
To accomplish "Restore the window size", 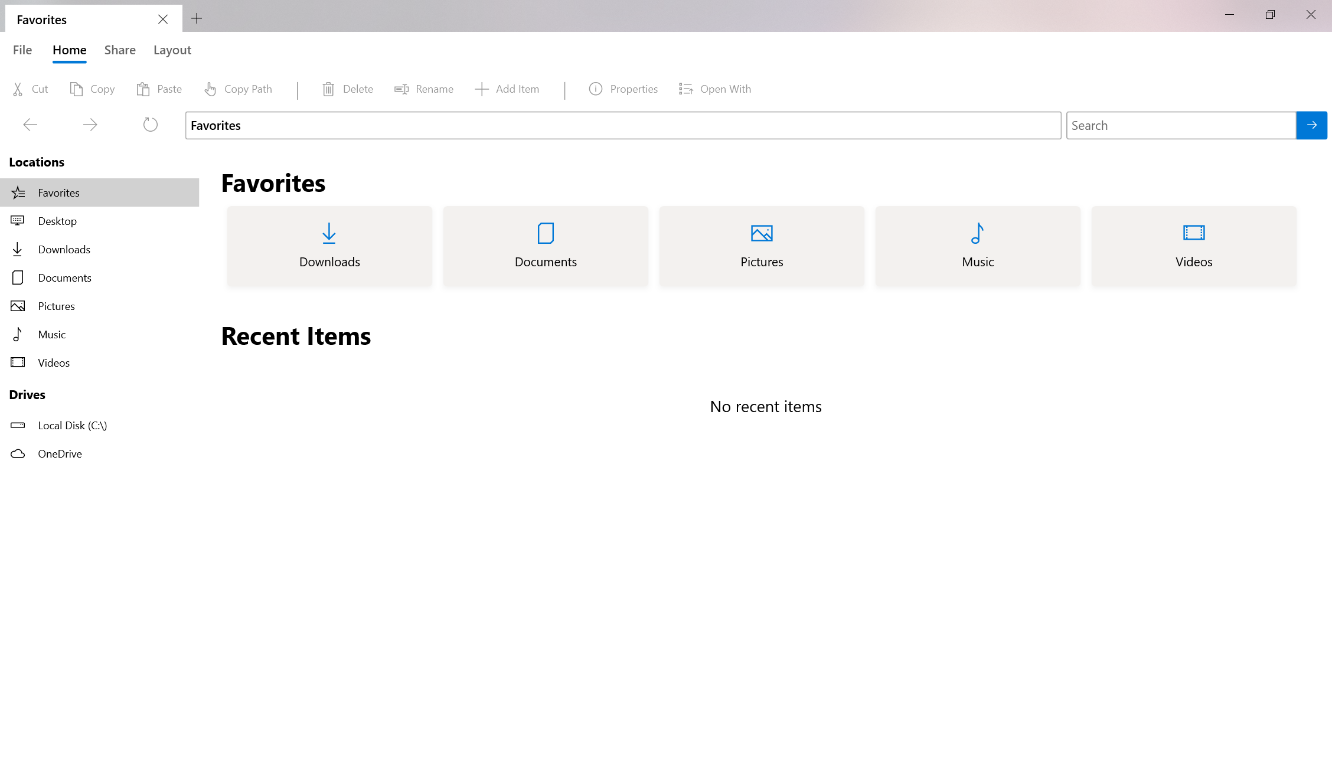I will click(x=1270, y=15).
